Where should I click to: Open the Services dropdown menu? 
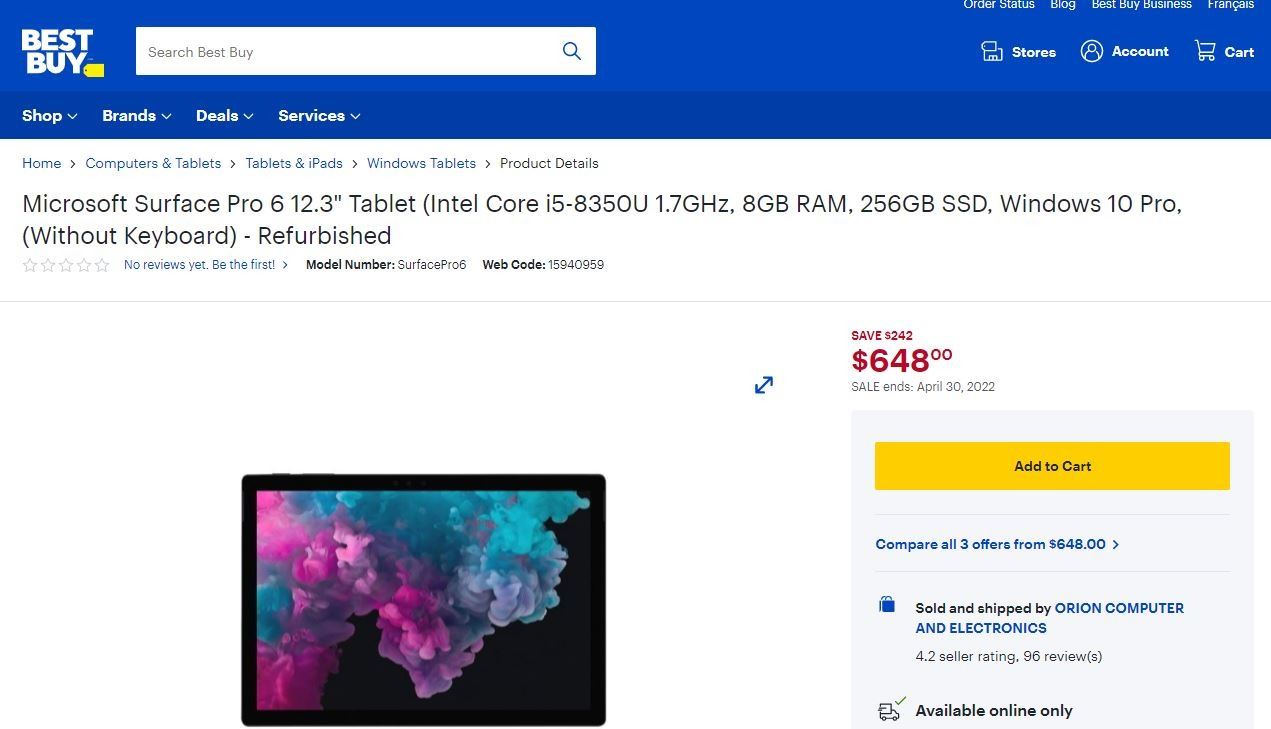click(x=319, y=116)
